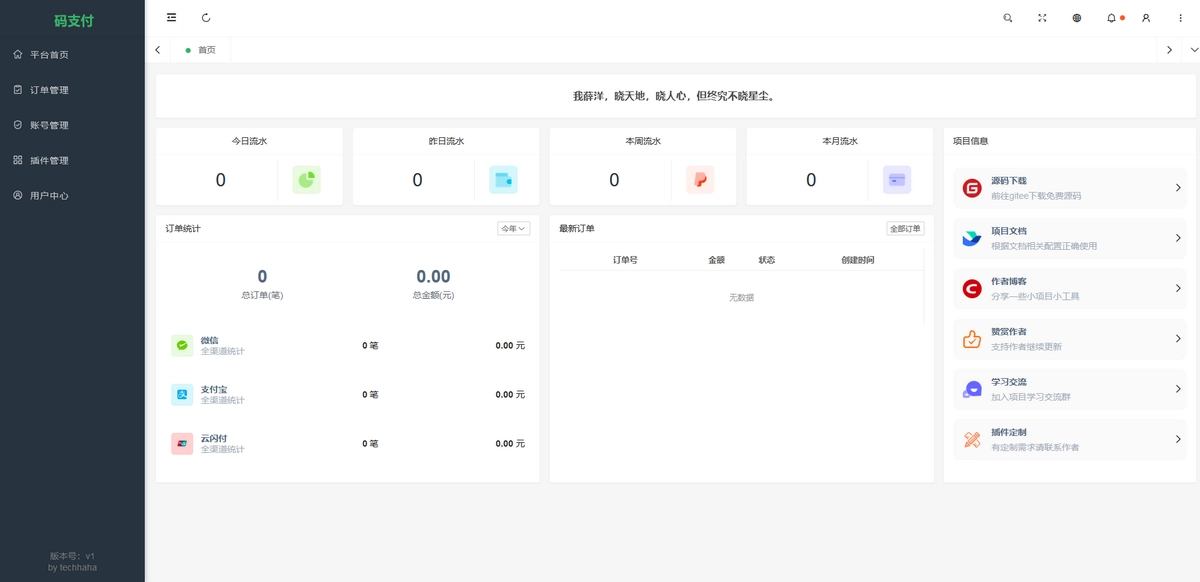Screen dimensions: 1200x582
Task: Open the vertical more-options menu
Action: [1180, 18]
